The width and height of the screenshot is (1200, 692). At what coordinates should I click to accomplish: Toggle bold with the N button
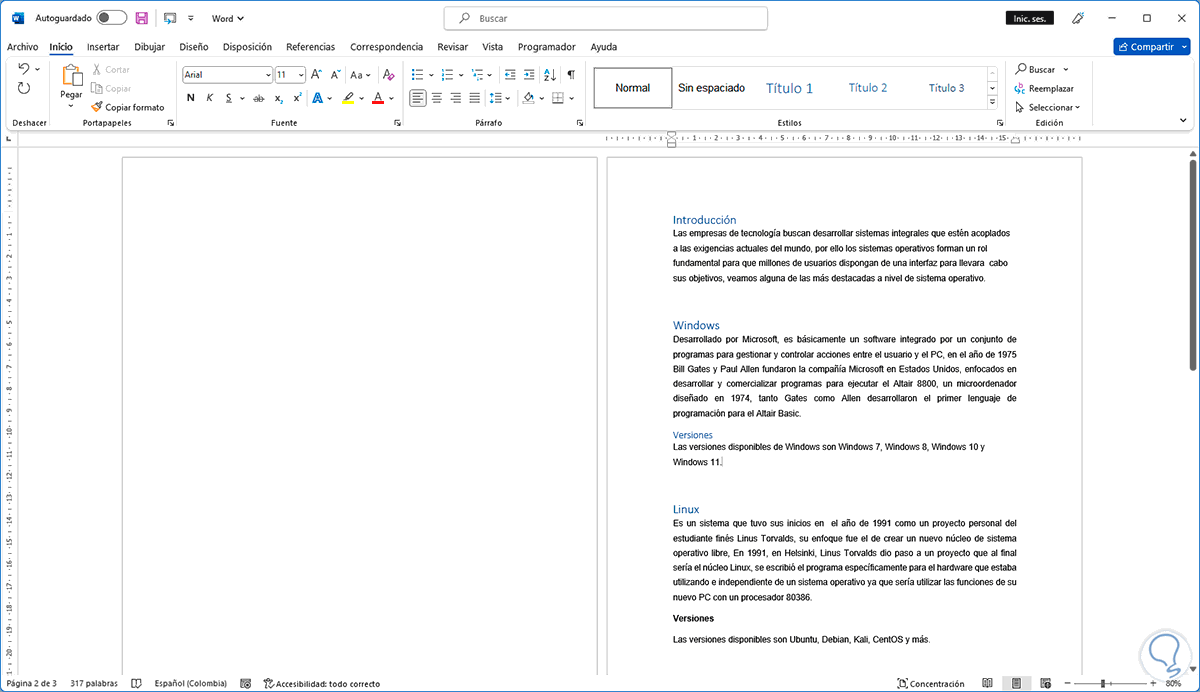coord(190,98)
